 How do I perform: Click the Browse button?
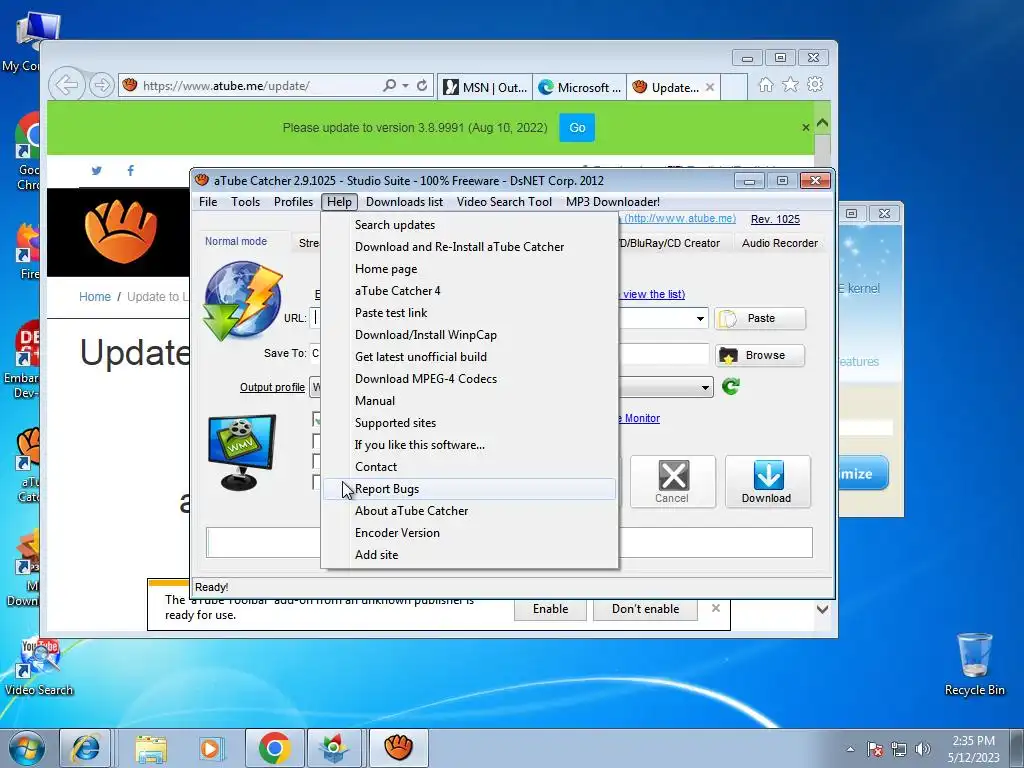pos(760,355)
